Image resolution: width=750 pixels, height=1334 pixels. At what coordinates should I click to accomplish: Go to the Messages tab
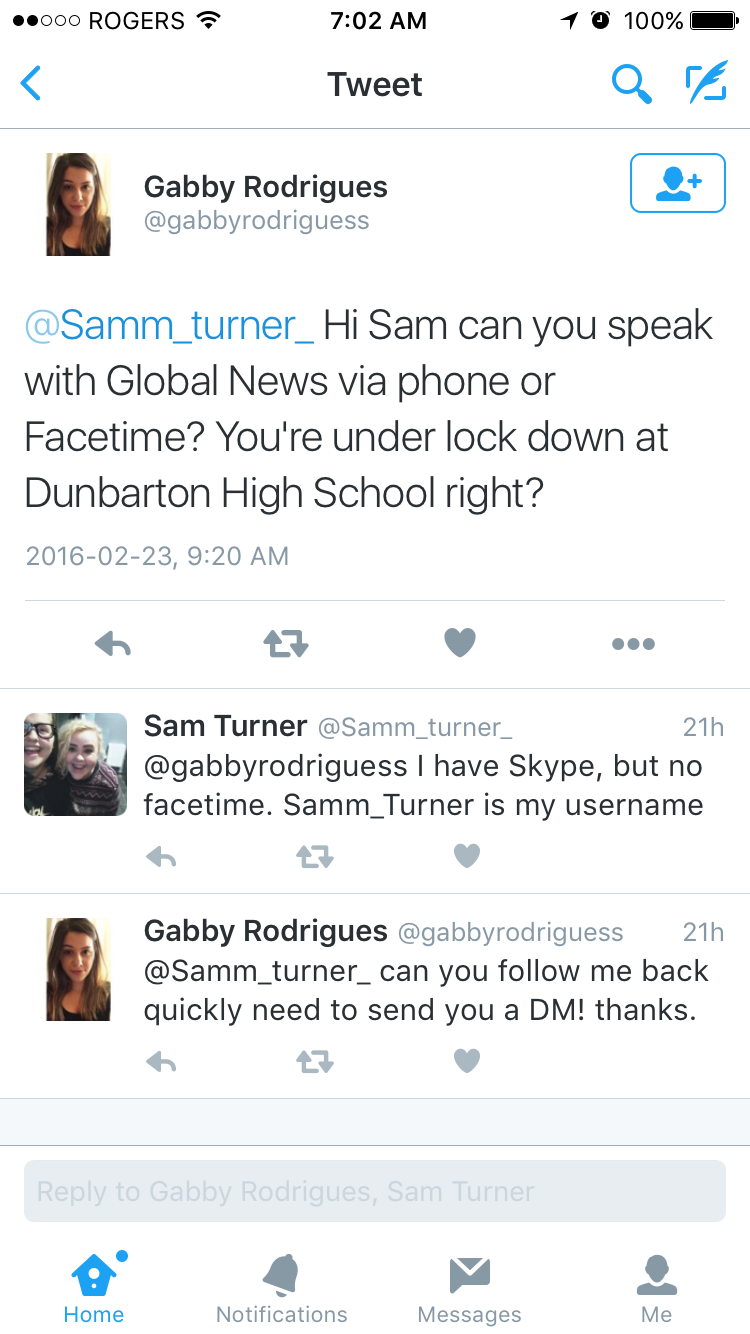point(469,1288)
